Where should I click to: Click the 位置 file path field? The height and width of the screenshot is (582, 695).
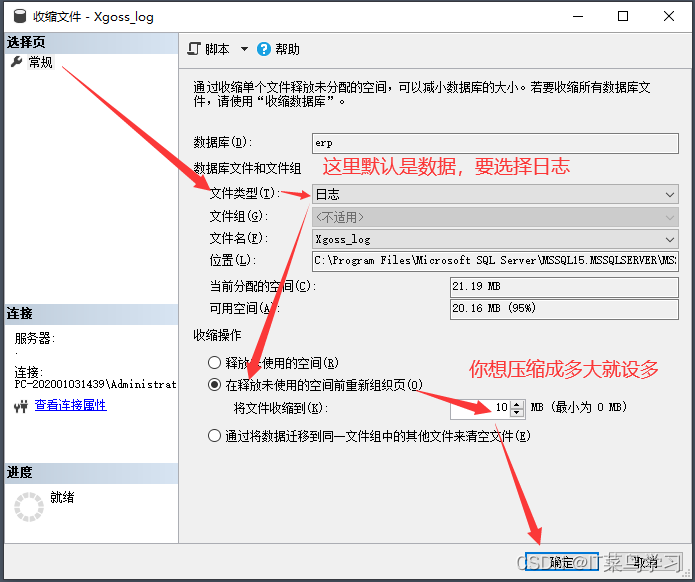tap(495, 261)
